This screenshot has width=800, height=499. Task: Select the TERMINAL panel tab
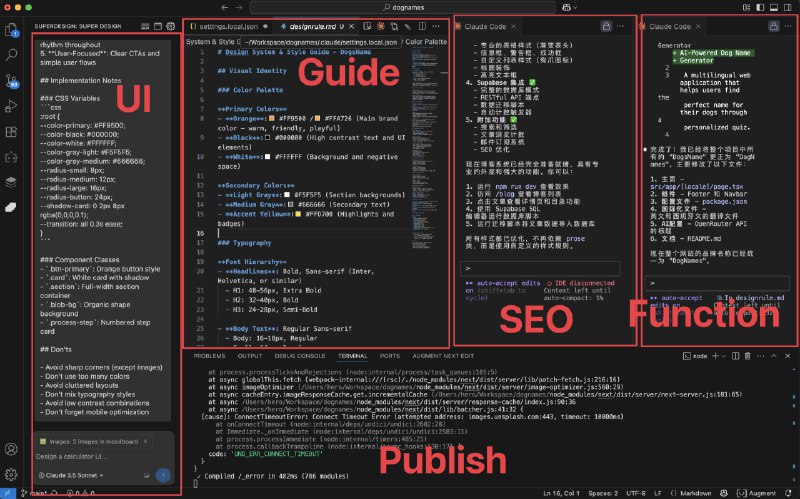(353, 356)
